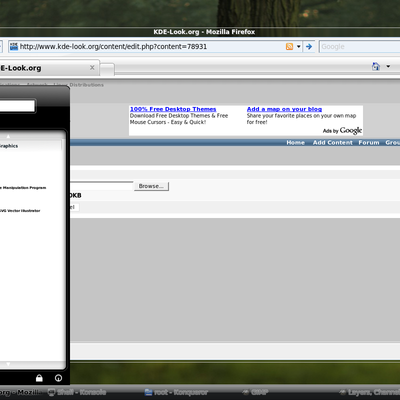Click the bookmarks icon on the tab bar
Viewport: 400px width, 400px height.
pyautogui.click(x=376, y=66)
